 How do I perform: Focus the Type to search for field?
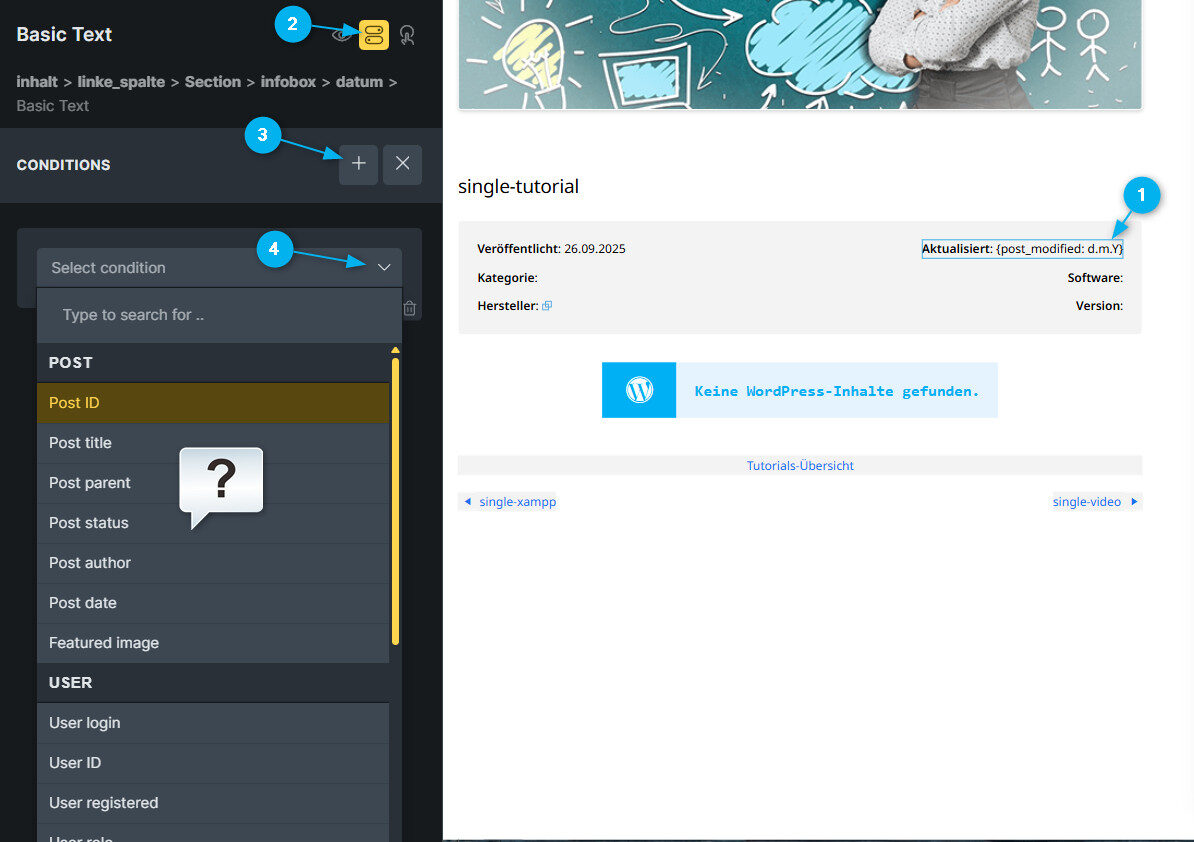coord(218,315)
